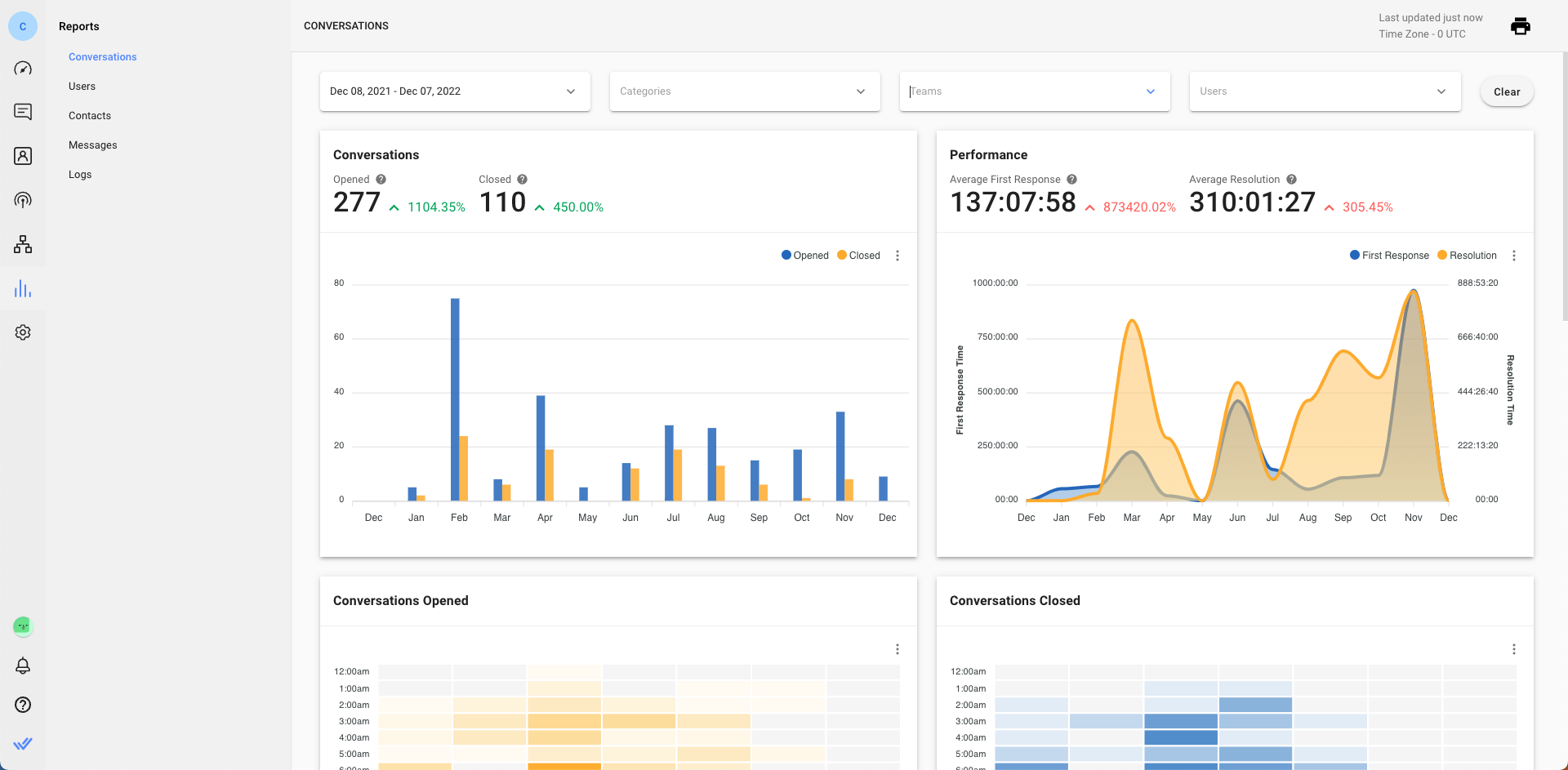The height and width of the screenshot is (770, 1568).
Task: Click the Time Zone - 0 UTC text
Action: pos(1422,34)
